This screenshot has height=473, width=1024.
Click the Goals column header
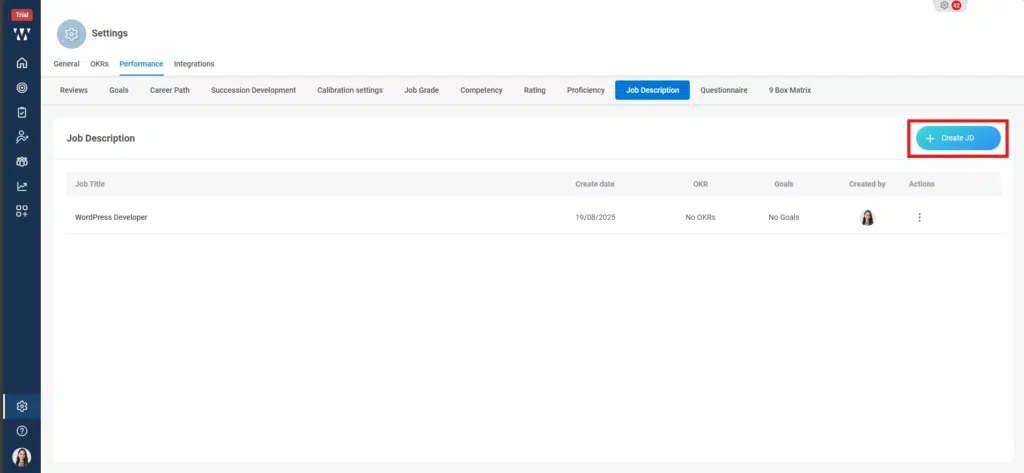click(784, 184)
